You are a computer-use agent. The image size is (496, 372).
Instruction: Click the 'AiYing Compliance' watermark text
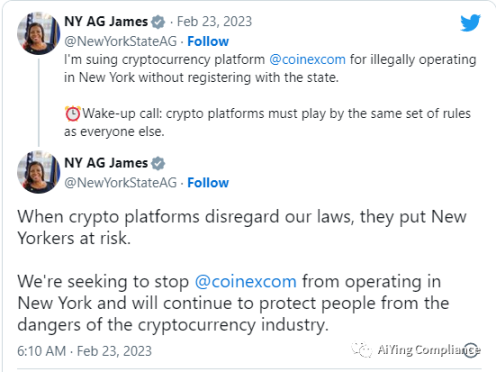pos(429,350)
